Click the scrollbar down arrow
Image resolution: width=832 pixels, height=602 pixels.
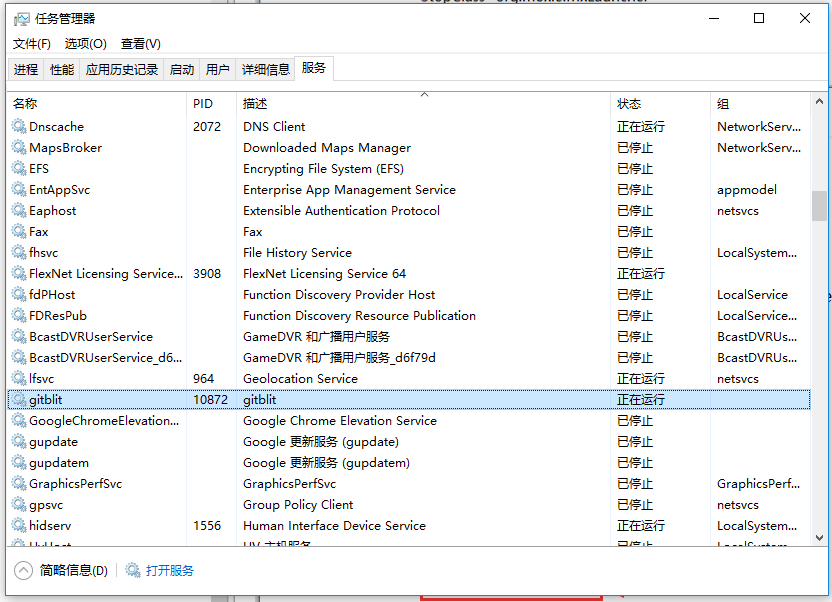pos(819,538)
